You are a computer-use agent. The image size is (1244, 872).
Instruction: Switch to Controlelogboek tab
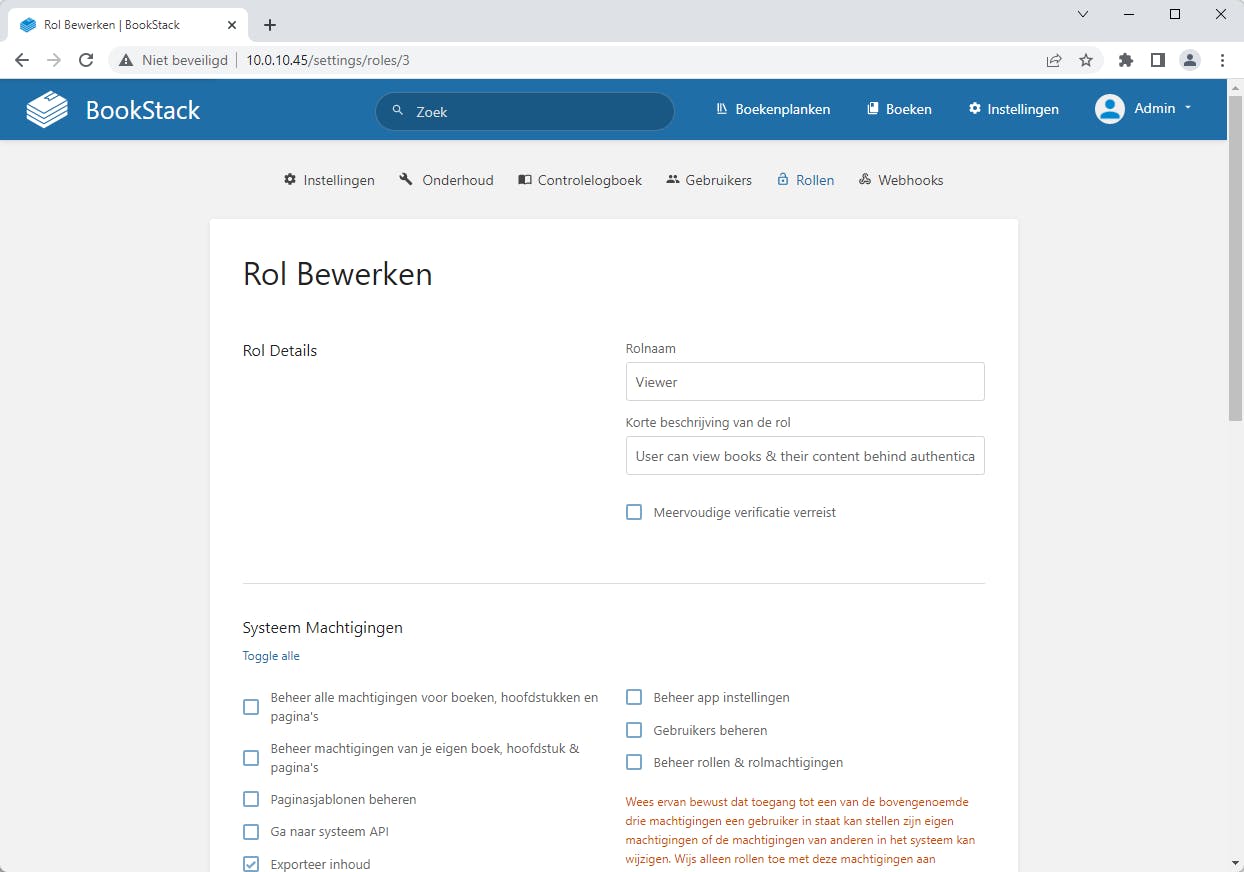[x=580, y=180]
